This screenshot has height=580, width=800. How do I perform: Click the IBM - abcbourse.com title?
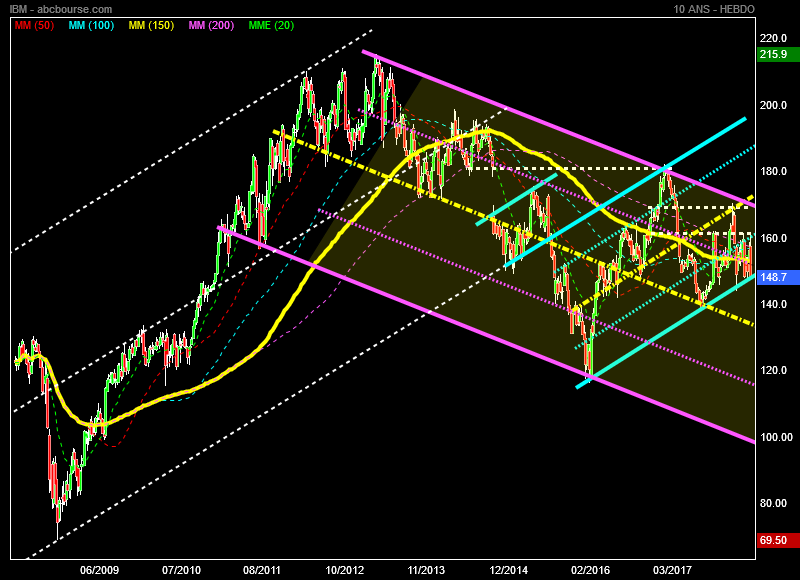61,9
